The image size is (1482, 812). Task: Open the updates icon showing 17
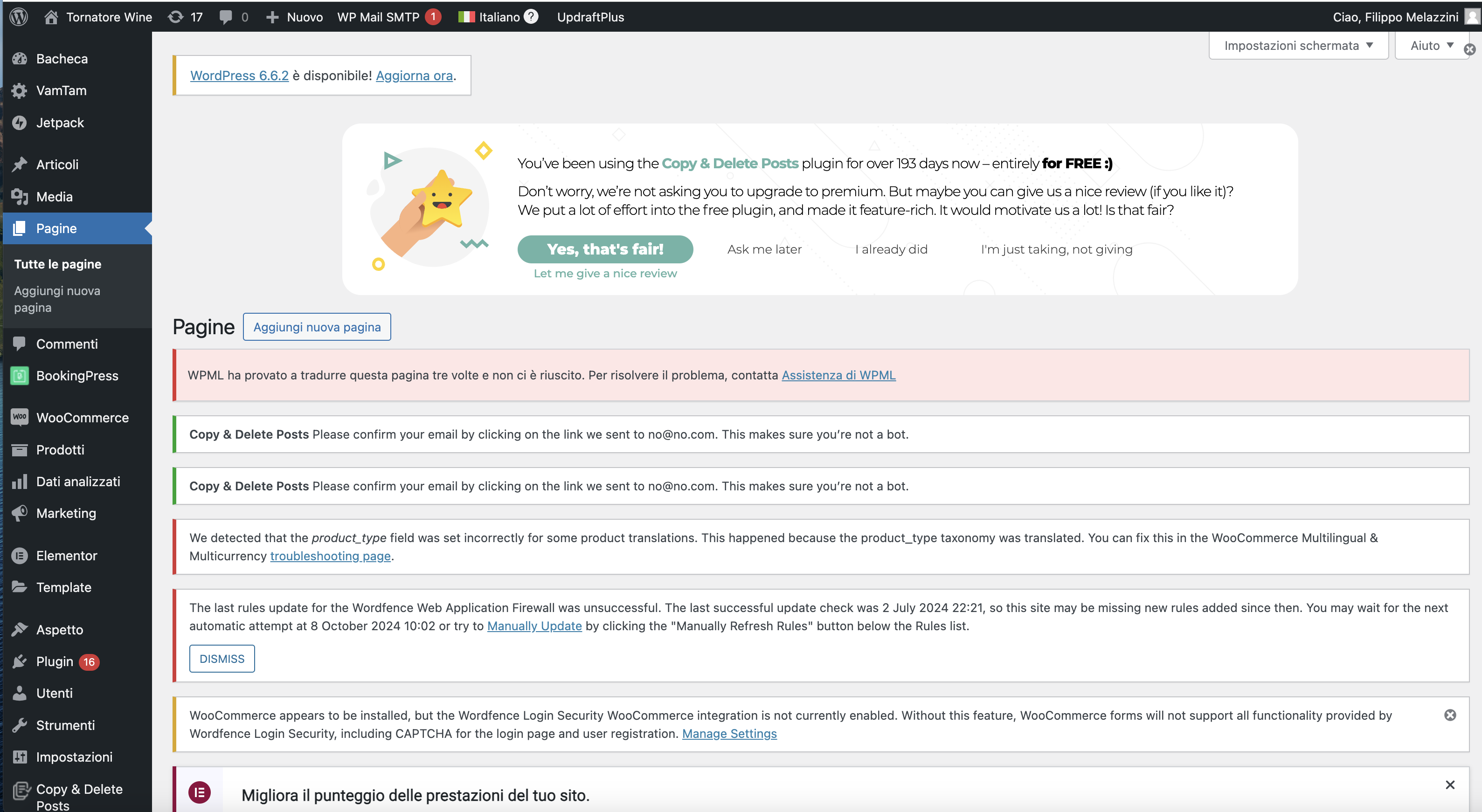(175, 17)
